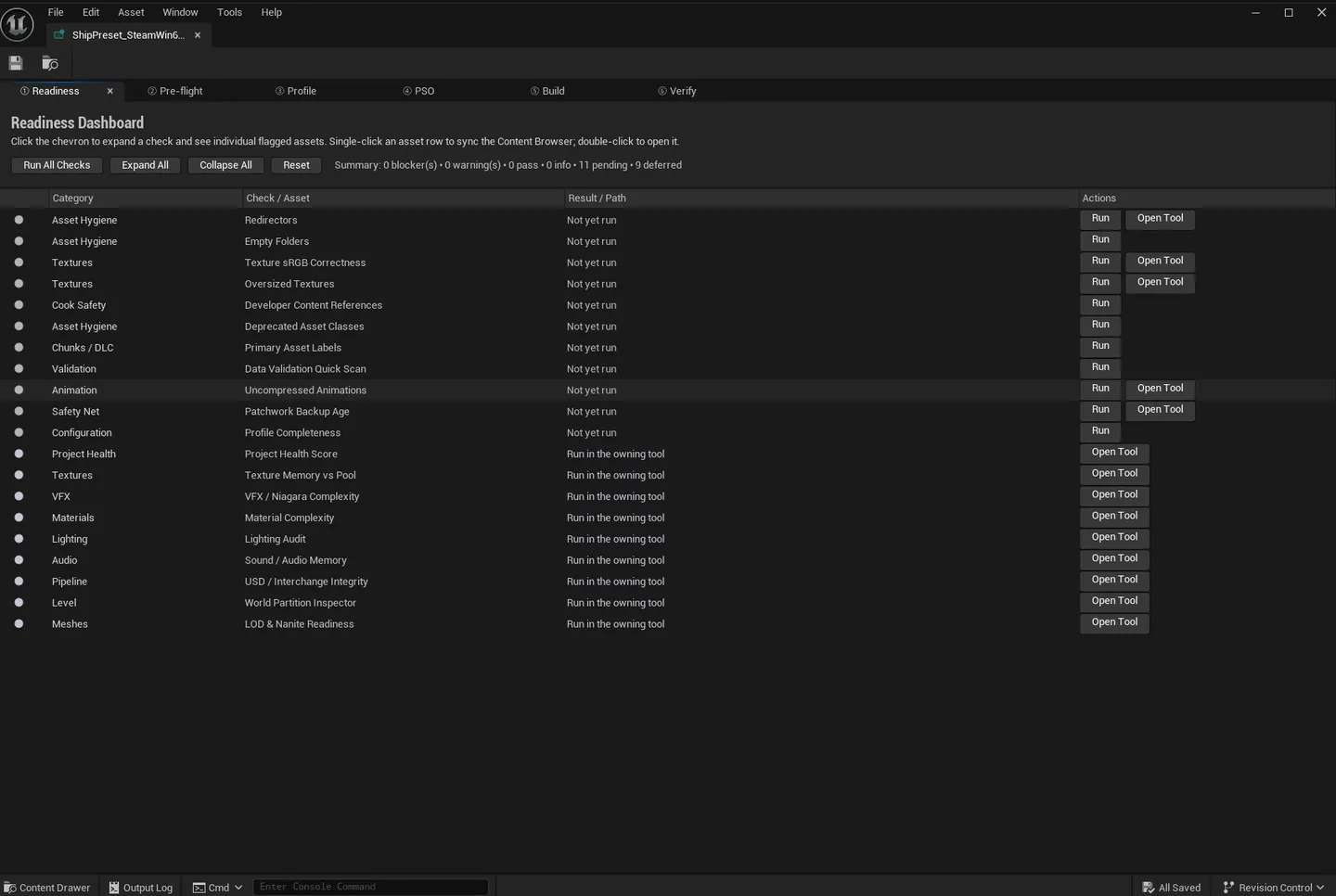1336x896 pixels.
Task: Open Tool for Oversized Textures
Action: [x=1160, y=282]
